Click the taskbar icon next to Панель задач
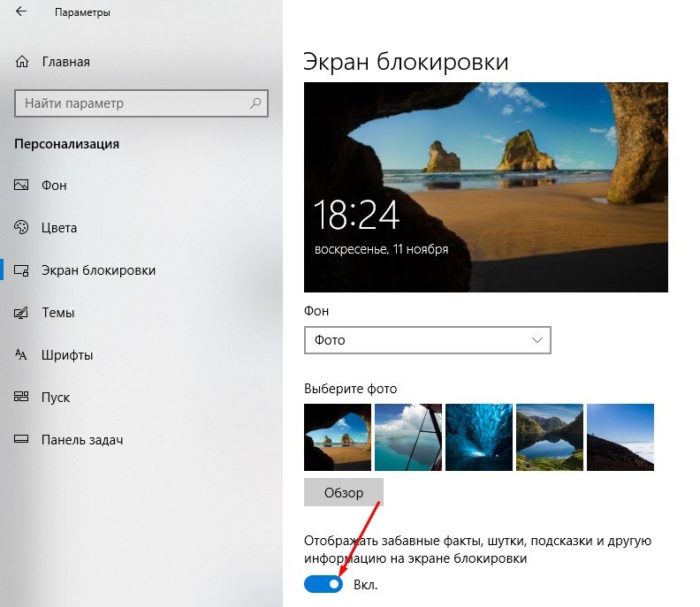This screenshot has width=700, height=607. click(21, 440)
